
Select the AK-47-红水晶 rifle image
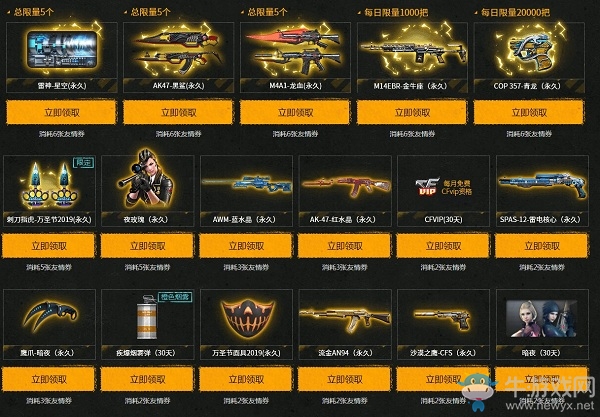click(346, 186)
